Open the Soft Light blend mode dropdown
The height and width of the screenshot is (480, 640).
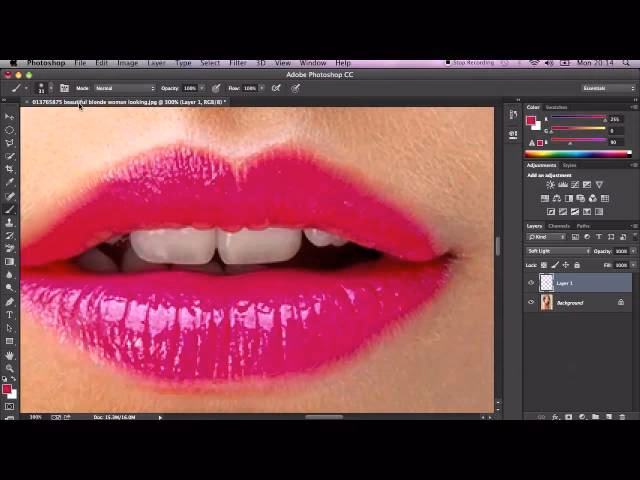558,251
